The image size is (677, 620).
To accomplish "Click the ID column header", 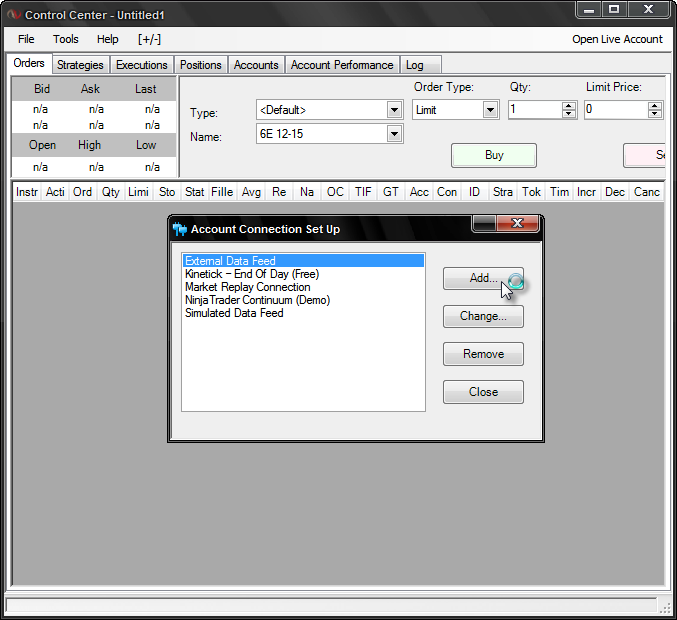I will [474, 192].
